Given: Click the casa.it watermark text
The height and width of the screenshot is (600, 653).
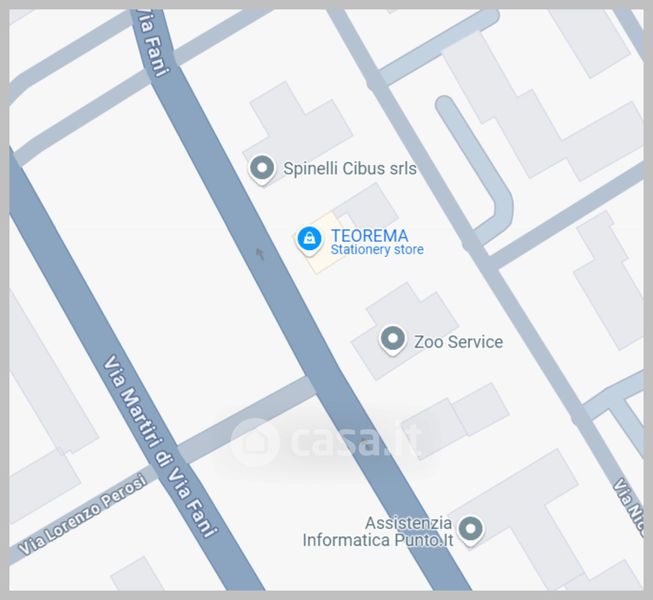Looking at the screenshot, I should point(356,441).
